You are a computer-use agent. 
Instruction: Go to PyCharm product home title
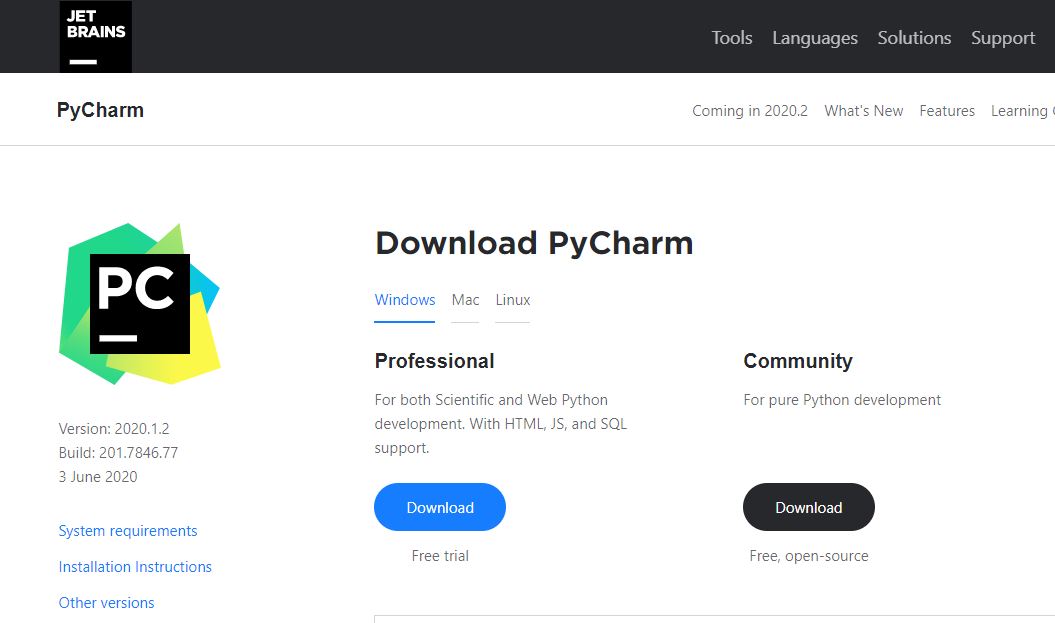(x=100, y=110)
